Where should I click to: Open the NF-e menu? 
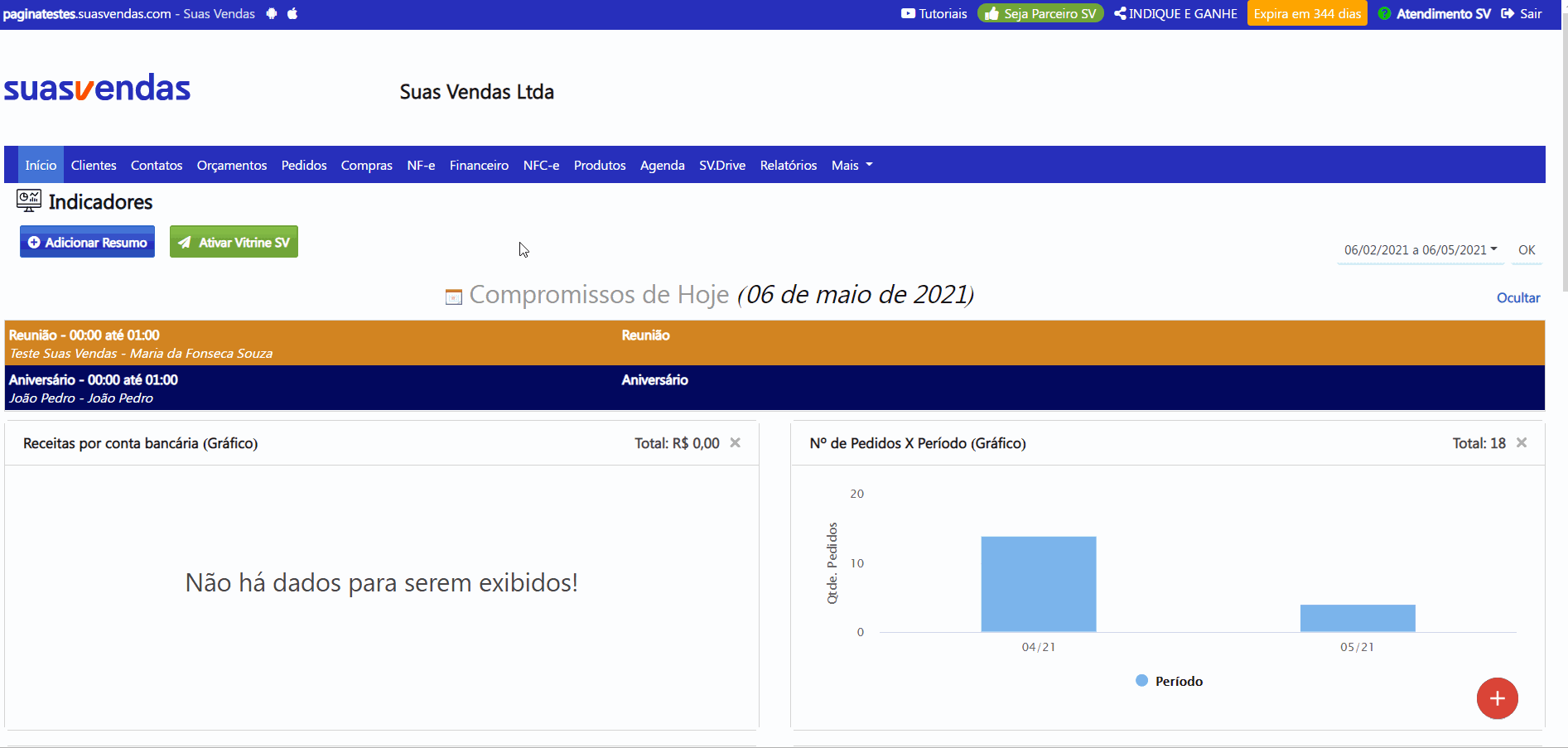421,165
